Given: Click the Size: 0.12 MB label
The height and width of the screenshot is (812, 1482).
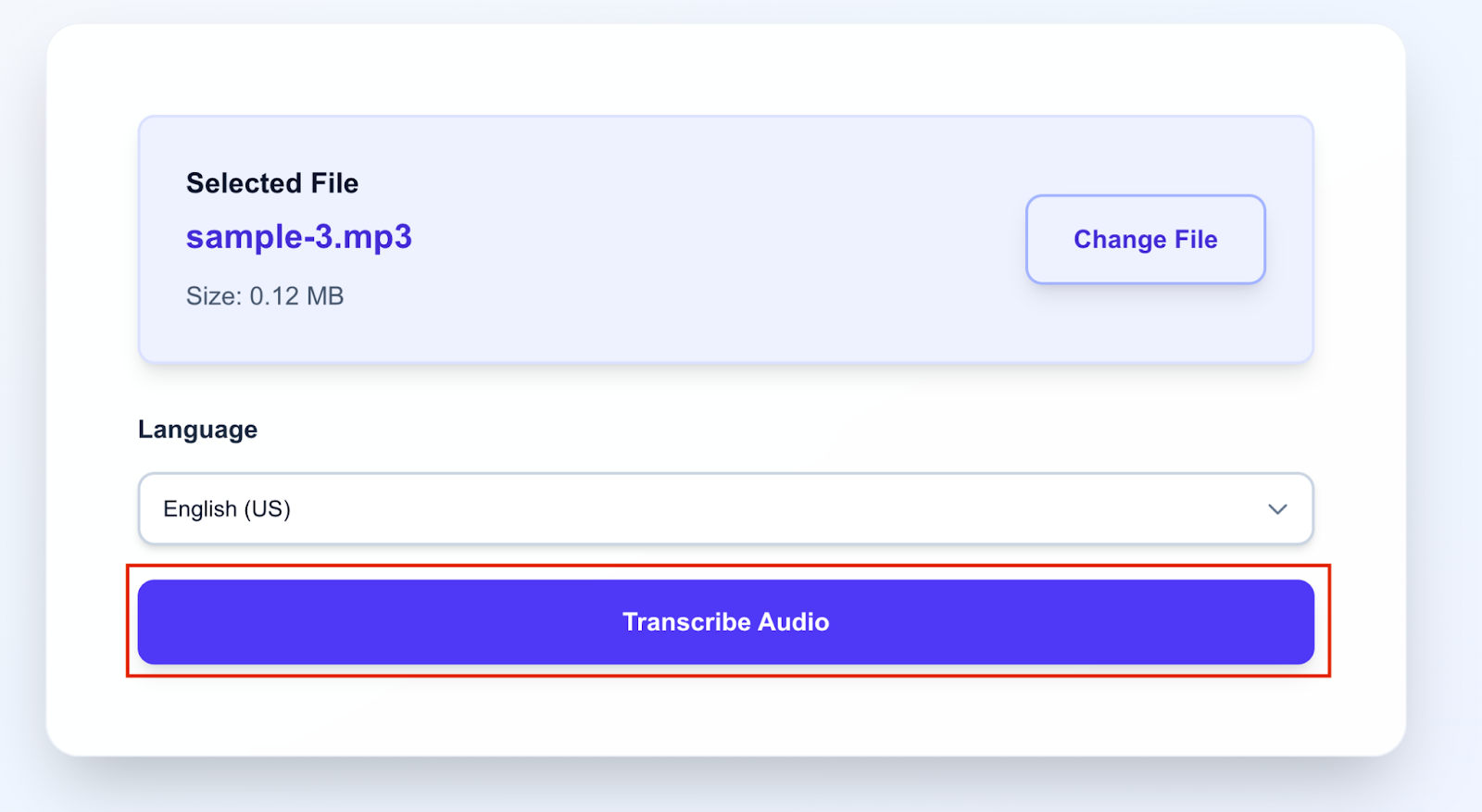Looking at the screenshot, I should point(264,295).
